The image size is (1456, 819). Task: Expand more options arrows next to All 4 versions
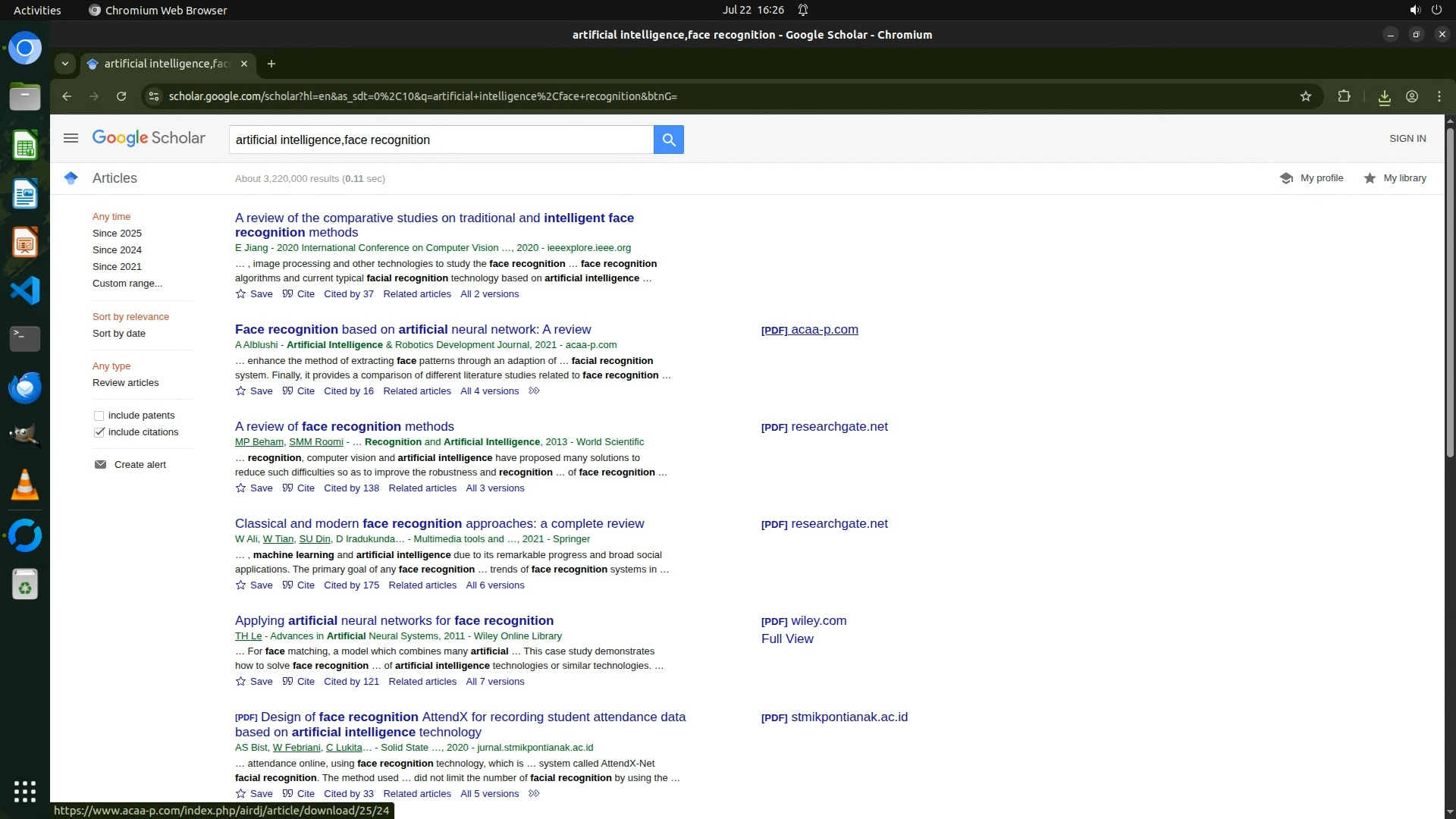(534, 391)
